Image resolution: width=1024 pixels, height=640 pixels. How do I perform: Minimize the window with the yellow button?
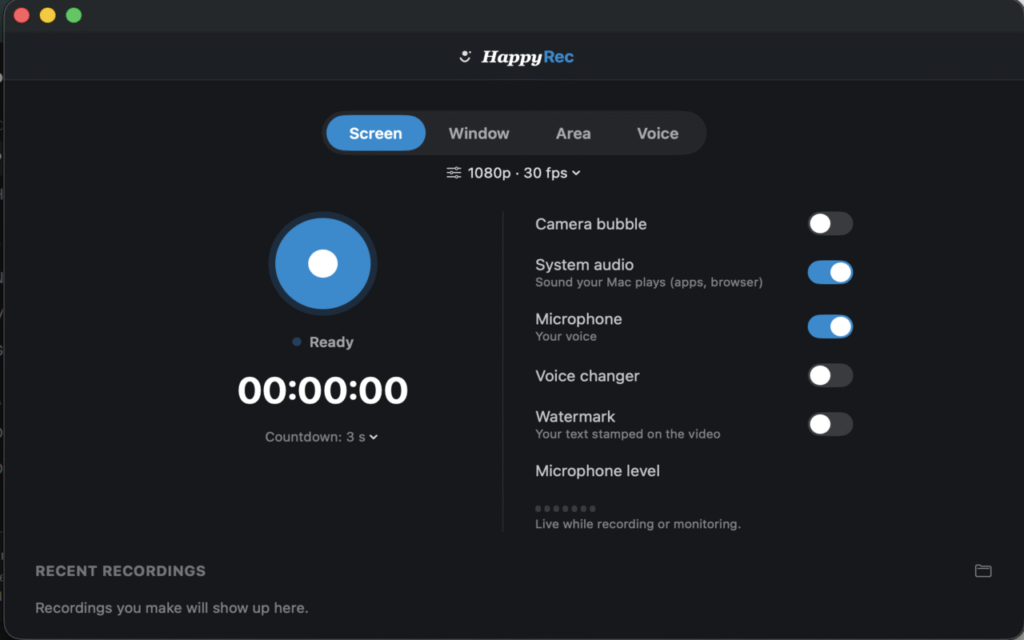[x=48, y=15]
